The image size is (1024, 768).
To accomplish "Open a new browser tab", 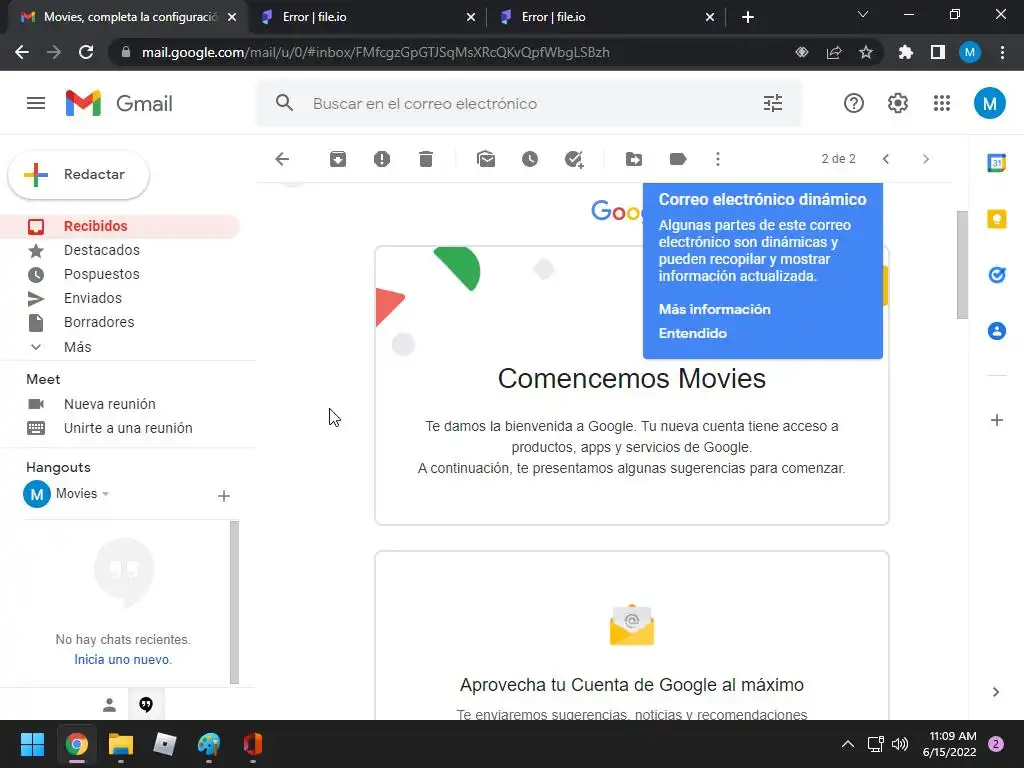I will [748, 17].
